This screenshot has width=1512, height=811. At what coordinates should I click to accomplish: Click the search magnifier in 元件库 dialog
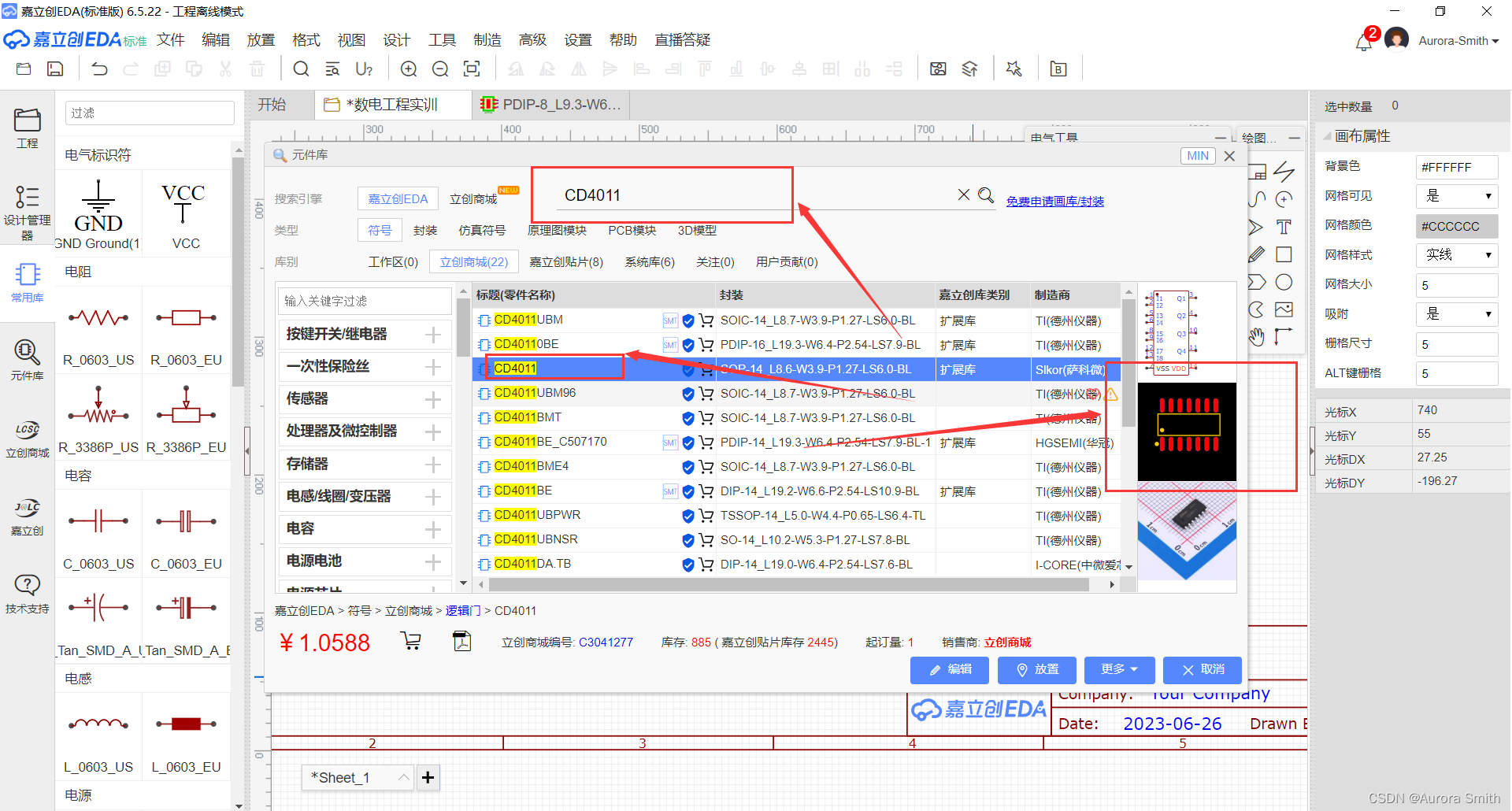[x=986, y=194]
